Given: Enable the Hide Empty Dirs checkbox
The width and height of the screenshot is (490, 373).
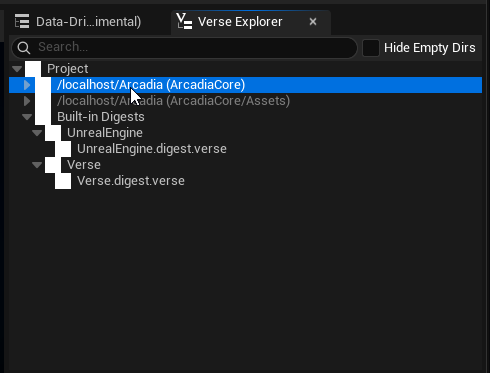Looking at the screenshot, I should (x=371, y=48).
